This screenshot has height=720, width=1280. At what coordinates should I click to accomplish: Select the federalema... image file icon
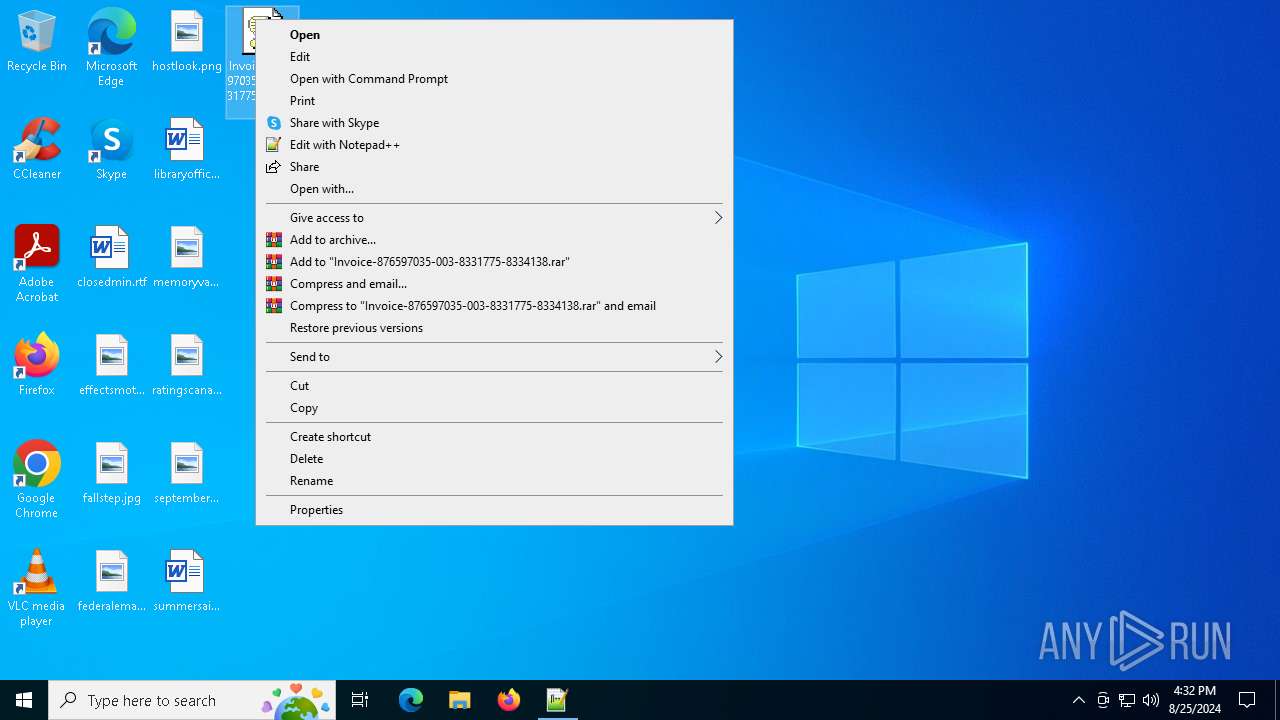[x=111, y=582]
